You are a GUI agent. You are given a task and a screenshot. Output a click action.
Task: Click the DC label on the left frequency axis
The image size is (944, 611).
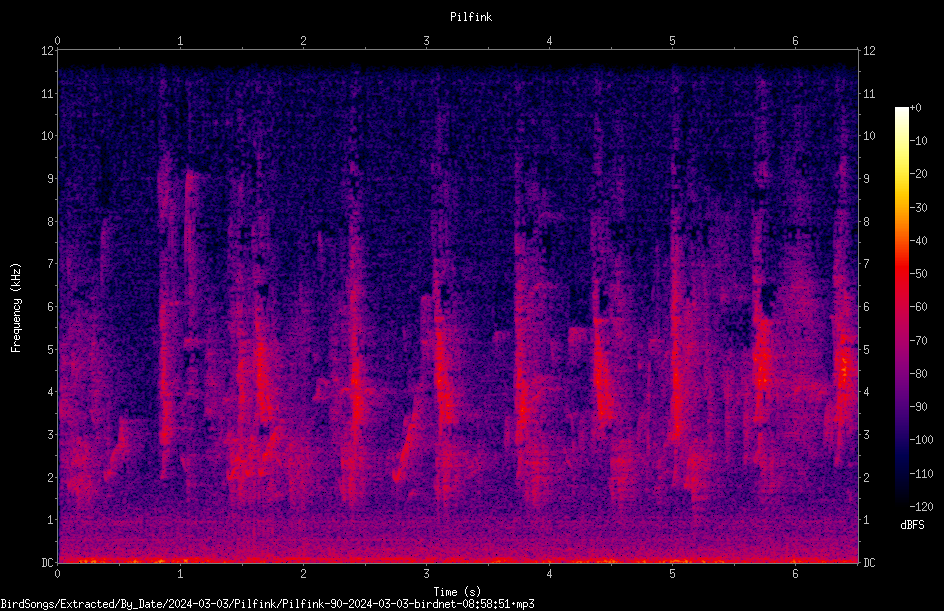coord(47,563)
